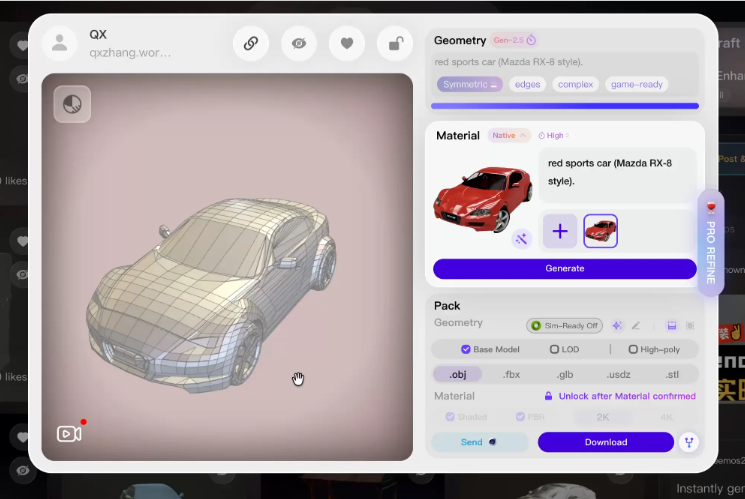Click the magic wand enhance icon
The height and width of the screenshot is (499, 745).
point(521,239)
